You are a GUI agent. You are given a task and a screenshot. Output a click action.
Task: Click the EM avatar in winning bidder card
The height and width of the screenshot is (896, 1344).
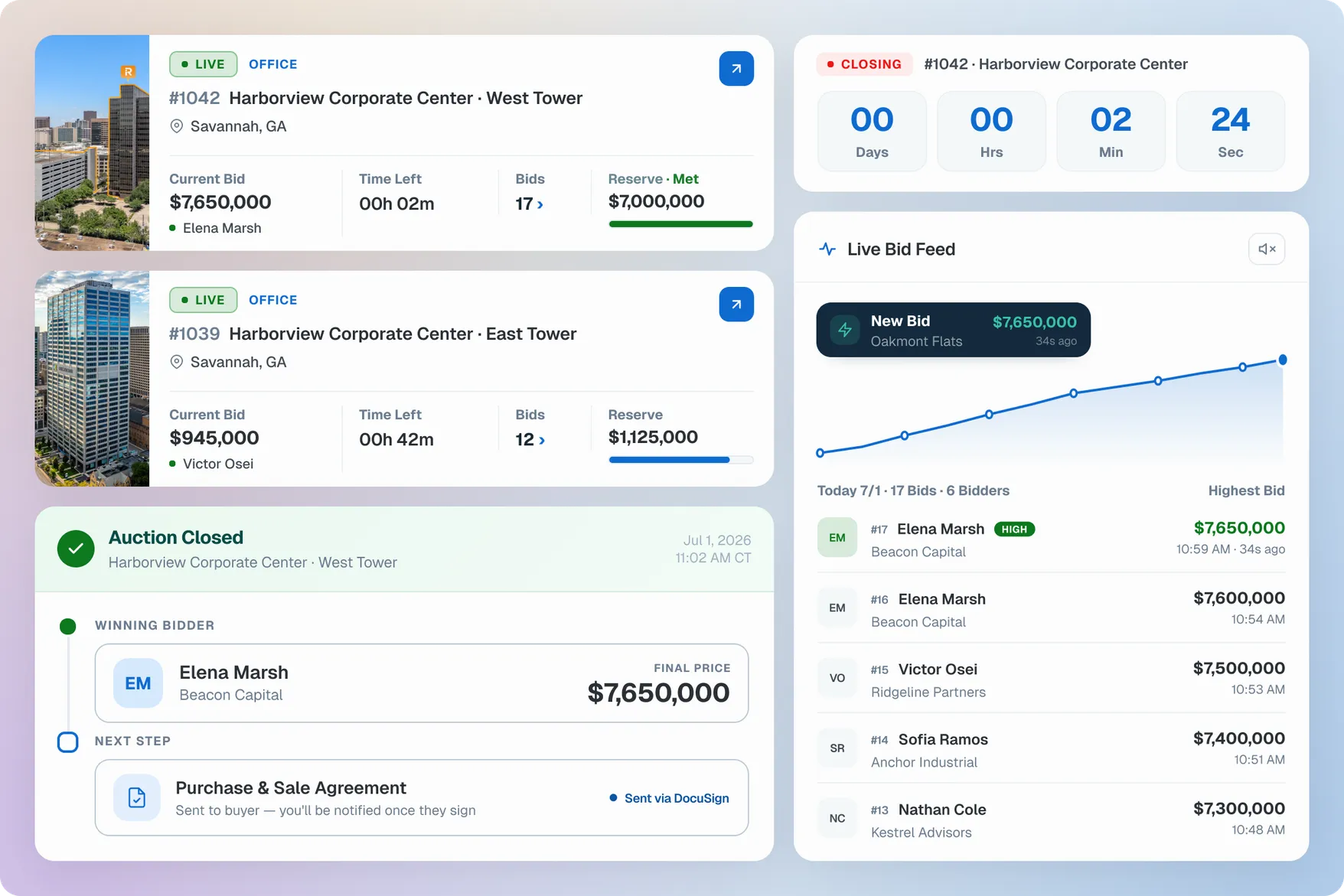(x=138, y=683)
